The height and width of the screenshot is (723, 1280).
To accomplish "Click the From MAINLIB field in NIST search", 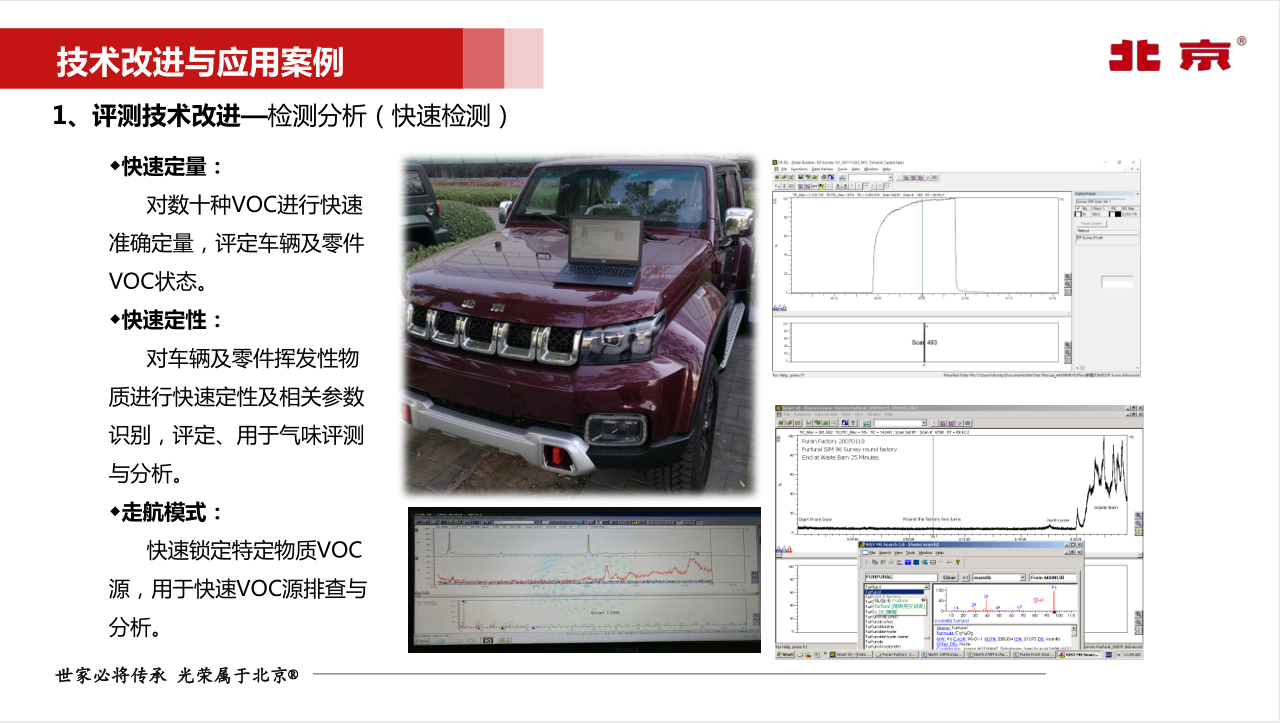I will point(1052,578).
